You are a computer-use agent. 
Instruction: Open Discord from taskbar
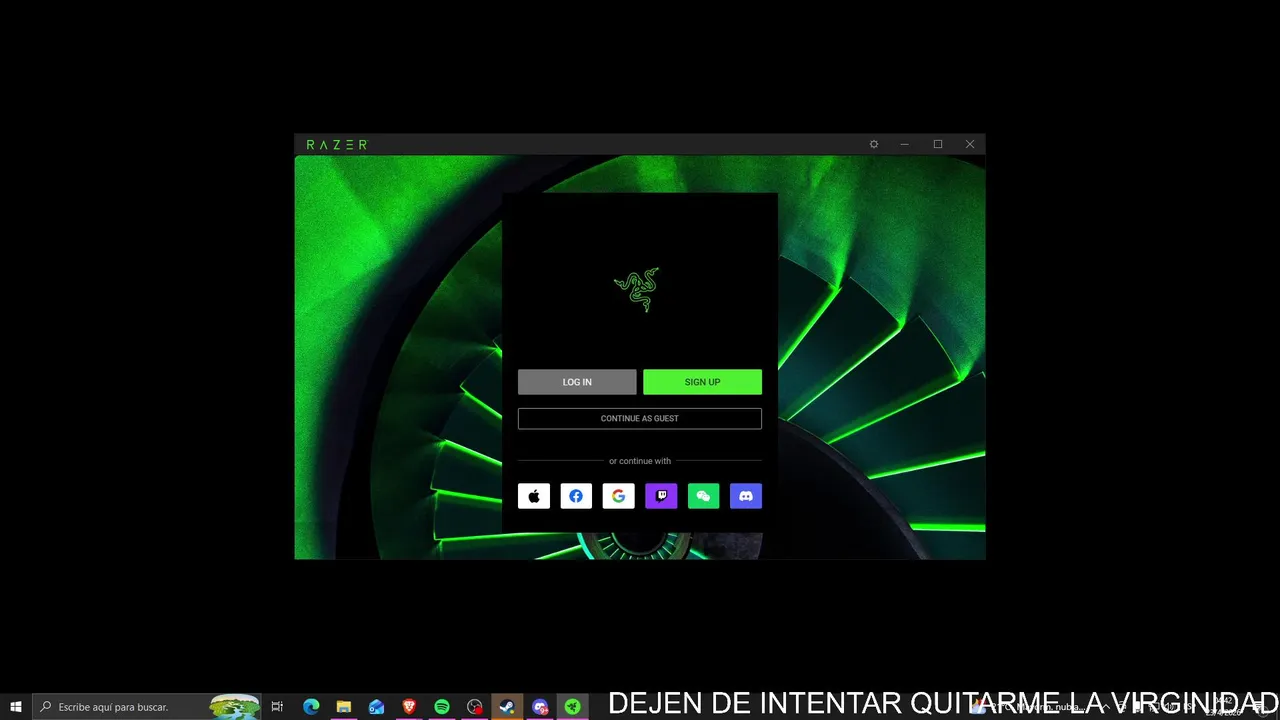(540, 707)
